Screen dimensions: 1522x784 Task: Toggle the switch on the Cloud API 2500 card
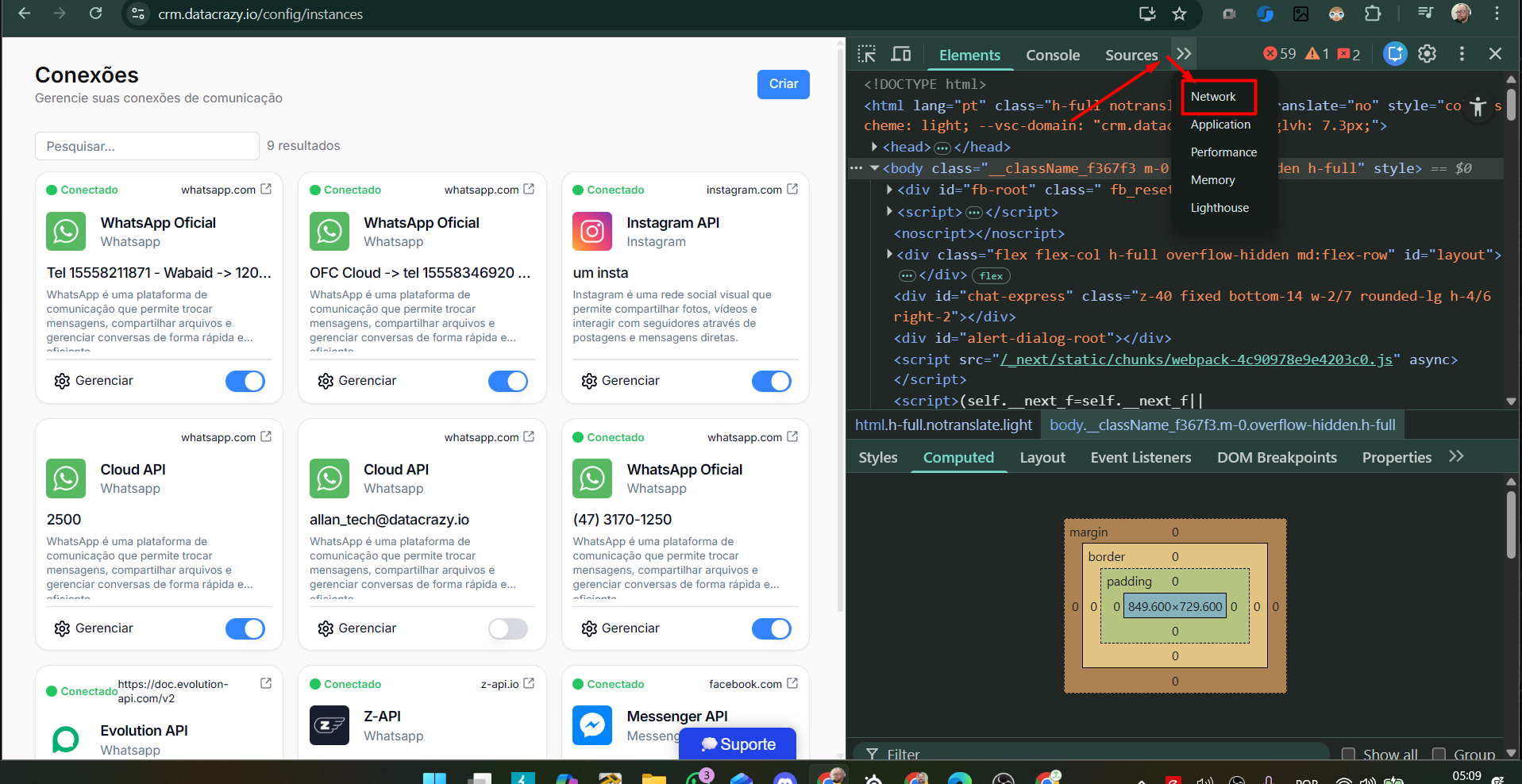click(x=245, y=629)
